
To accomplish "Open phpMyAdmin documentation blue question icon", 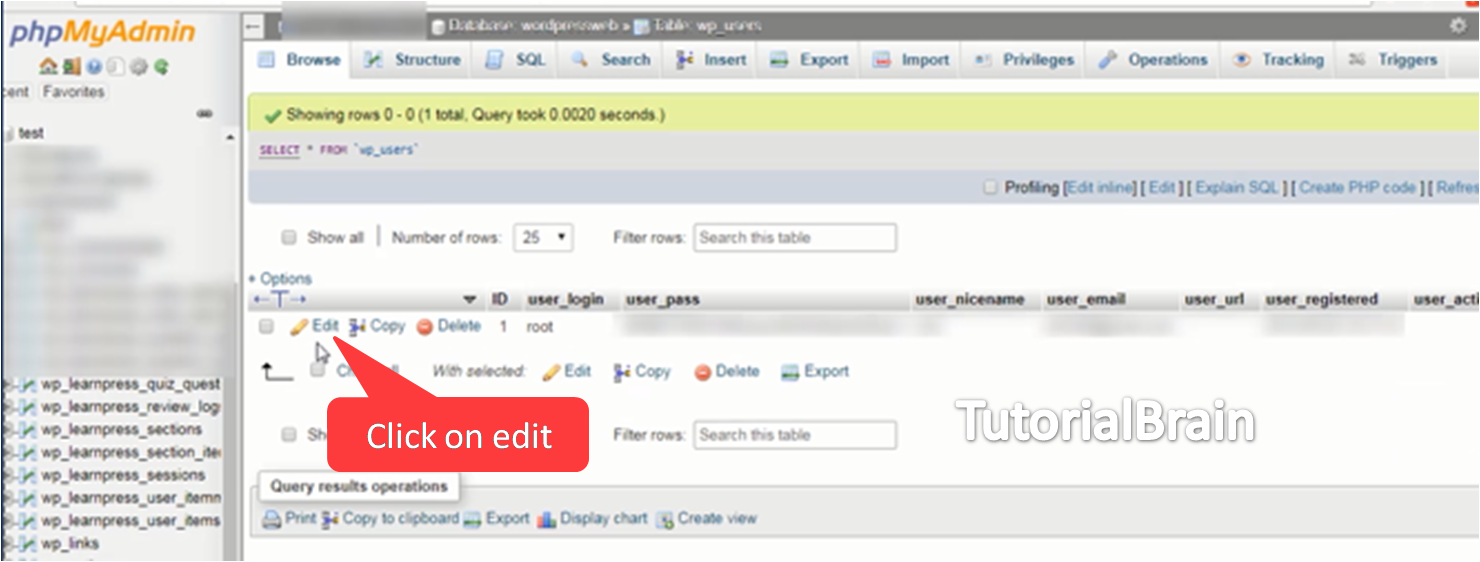I will [x=93, y=67].
